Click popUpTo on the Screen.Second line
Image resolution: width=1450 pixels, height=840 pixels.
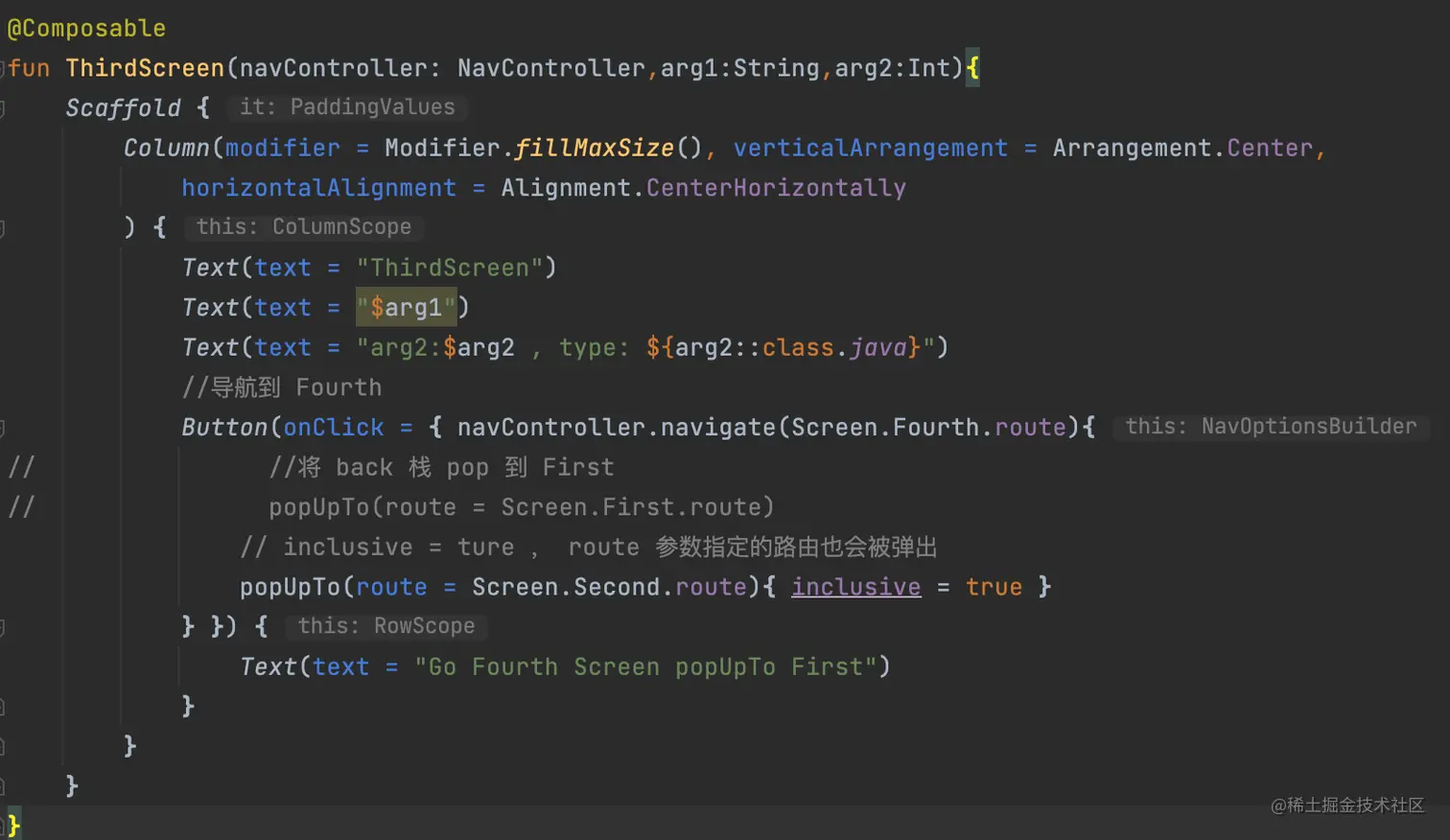(x=291, y=587)
